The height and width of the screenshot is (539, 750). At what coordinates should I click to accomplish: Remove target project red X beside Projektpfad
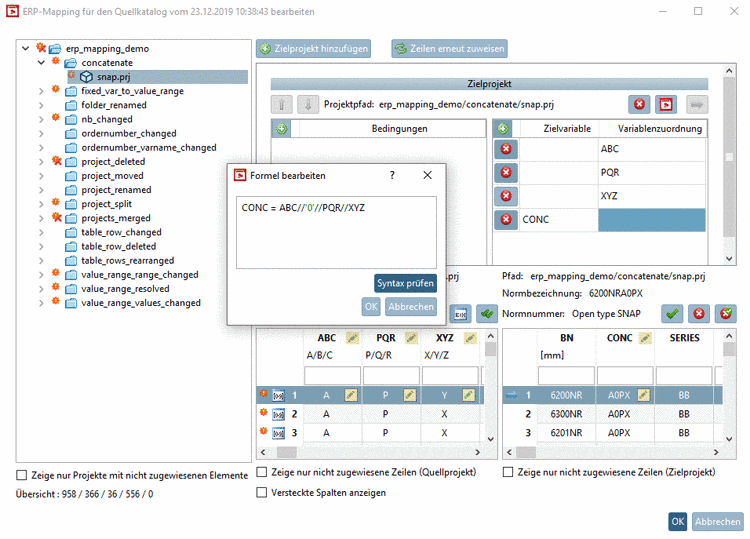point(639,104)
